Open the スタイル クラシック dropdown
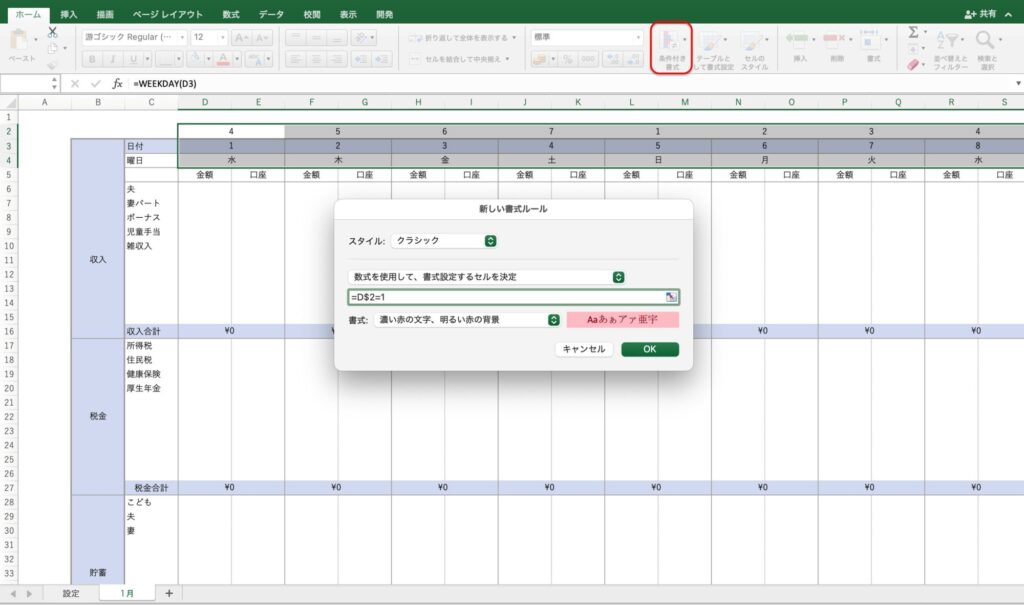The width and height of the screenshot is (1024, 605). click(x=444, y=241)
